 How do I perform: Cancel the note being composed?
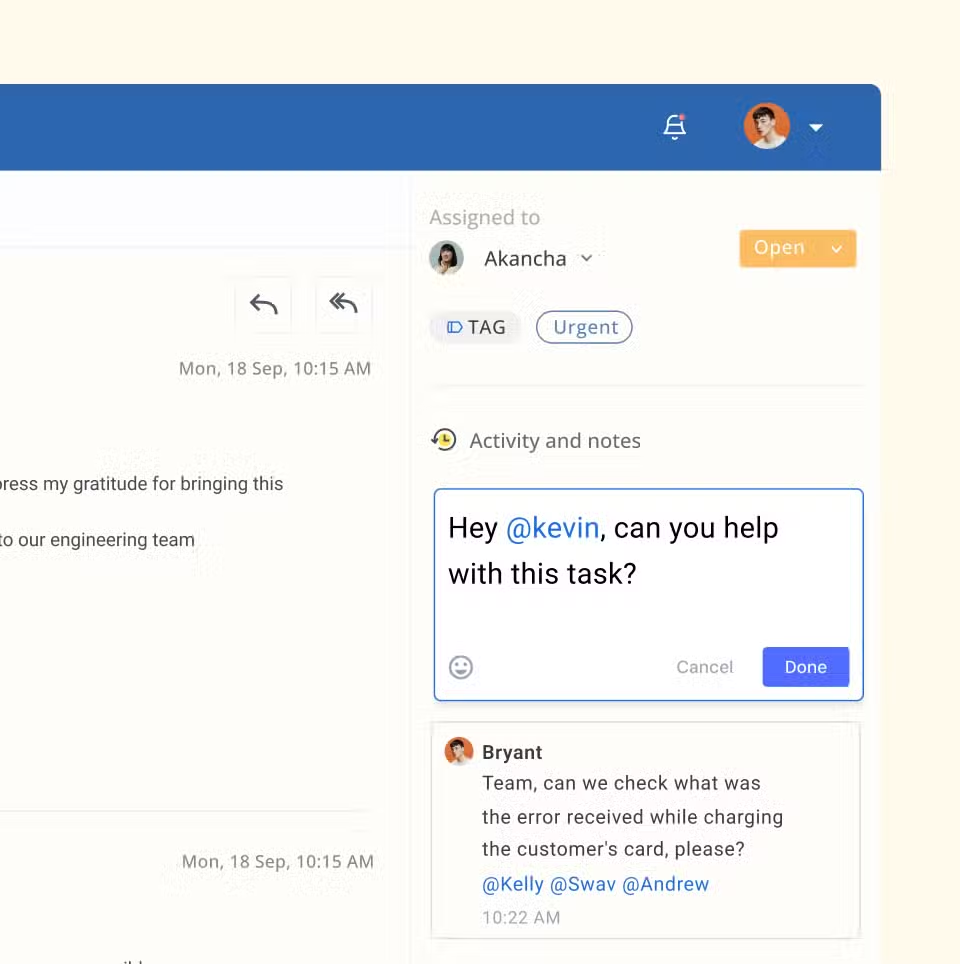tap(704, 667)
